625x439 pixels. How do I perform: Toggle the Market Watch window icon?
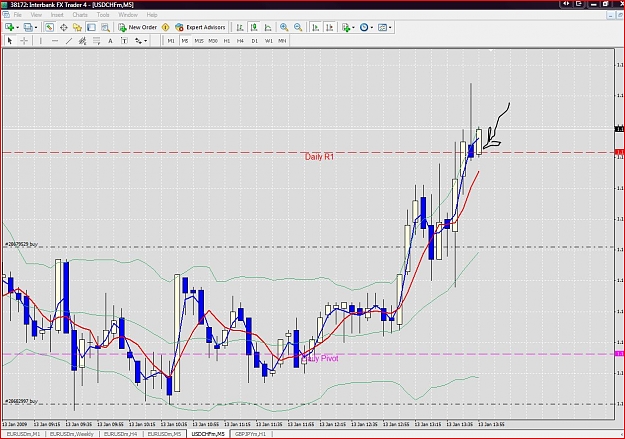pos(49,27)
